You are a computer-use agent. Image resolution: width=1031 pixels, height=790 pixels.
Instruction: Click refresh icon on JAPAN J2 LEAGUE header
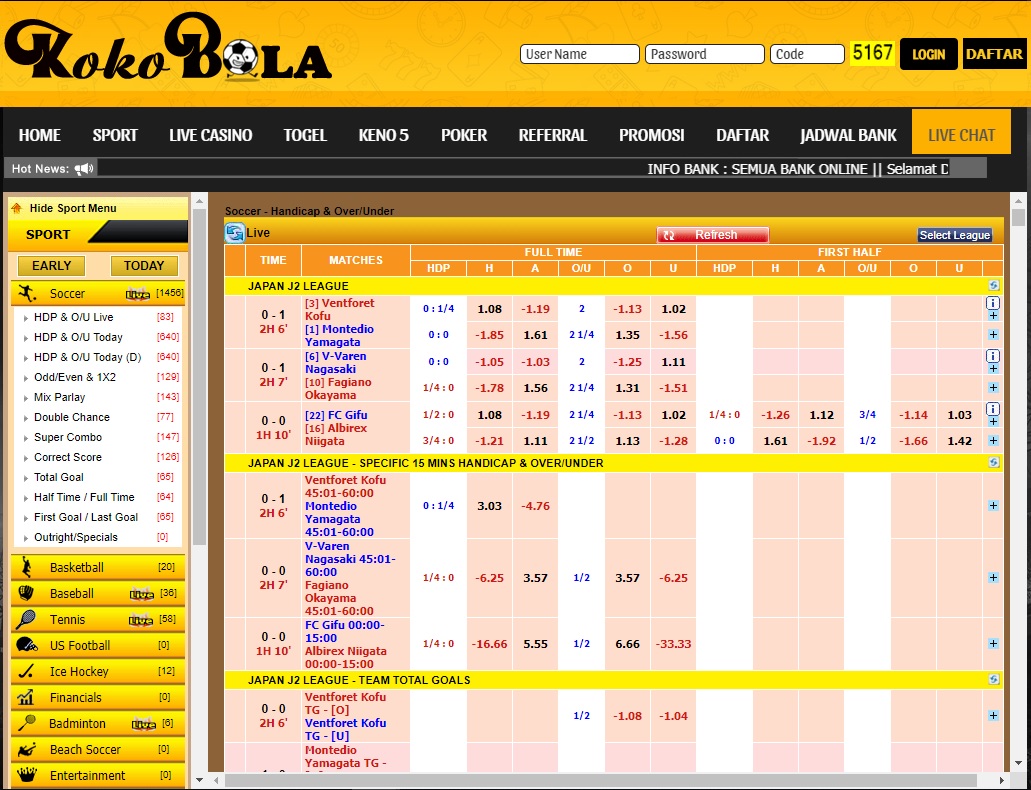click(x=994, y=285)
